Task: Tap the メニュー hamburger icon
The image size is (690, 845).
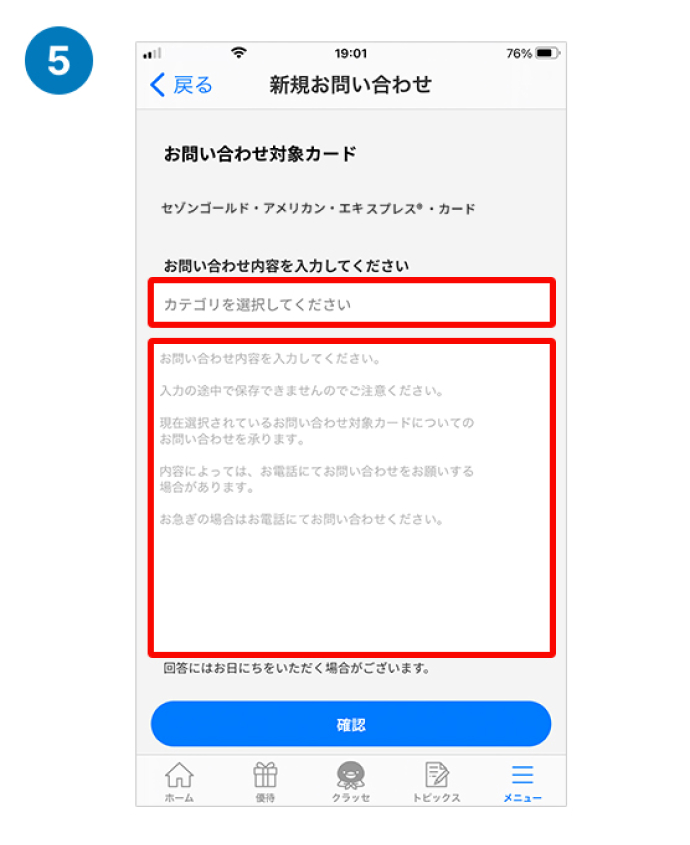Action: (x=522, y=774)
